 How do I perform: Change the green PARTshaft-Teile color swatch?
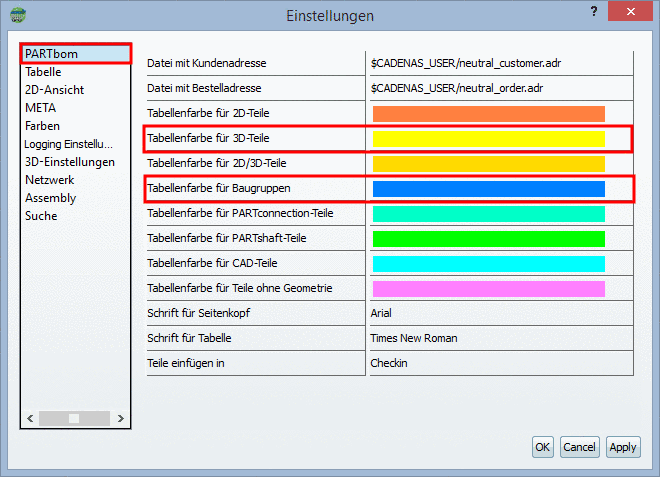[x=489, y=239]
